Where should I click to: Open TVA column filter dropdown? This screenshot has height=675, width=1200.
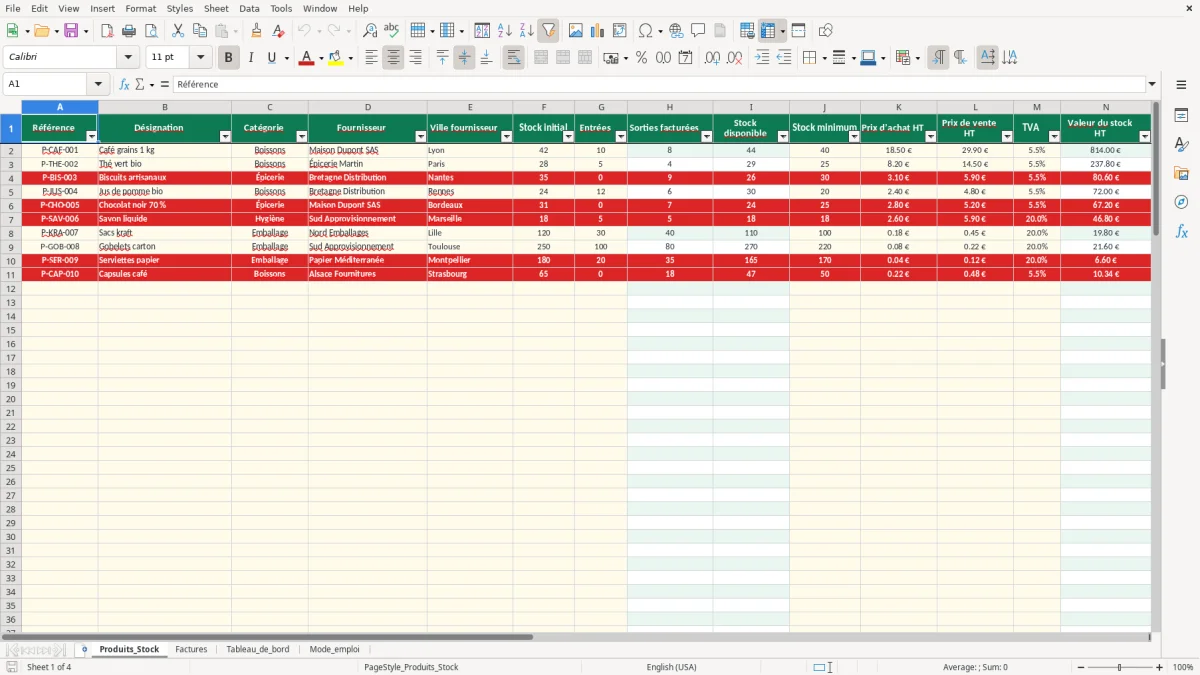(x=1054, y=137)
